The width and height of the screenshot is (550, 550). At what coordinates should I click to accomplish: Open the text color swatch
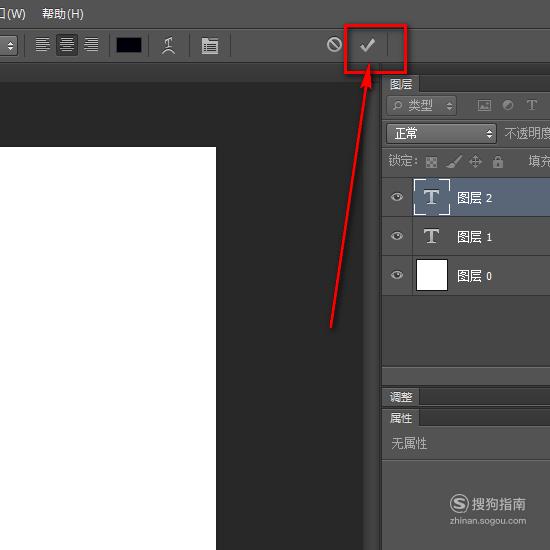point(129,45)
